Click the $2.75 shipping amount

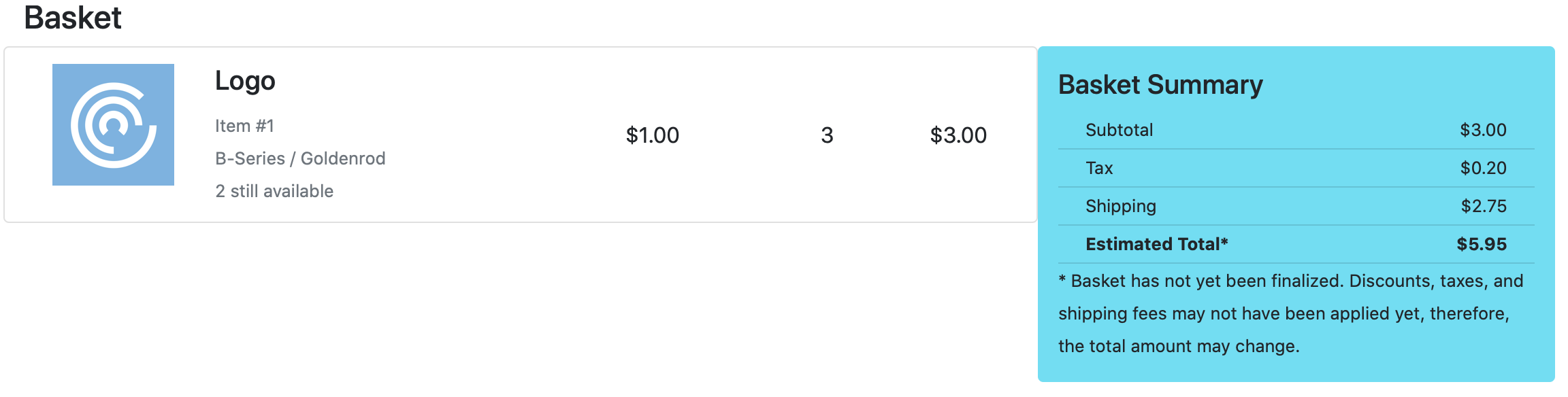coord(1484,206)
